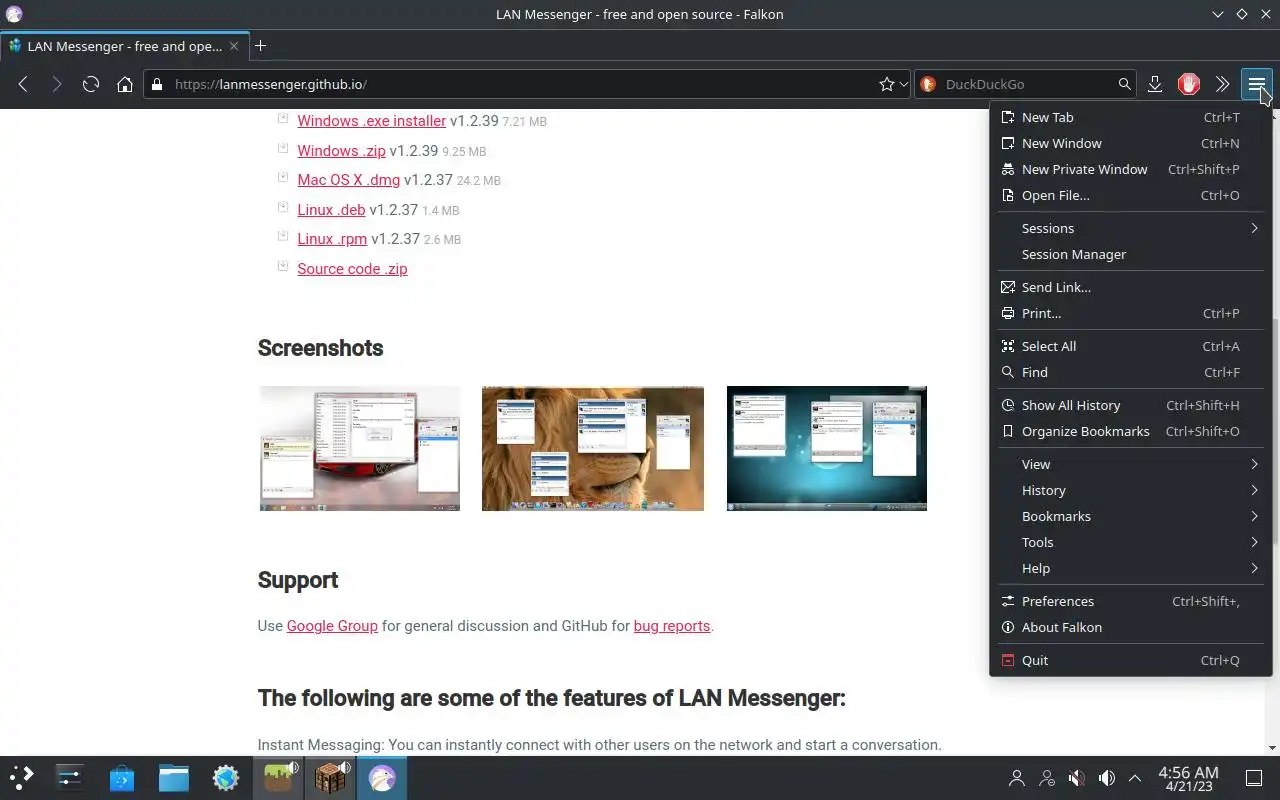Click the second Minecraft block taskbar icon
This screenshot has height=800, width=1280.
click(x=330, y=778)
